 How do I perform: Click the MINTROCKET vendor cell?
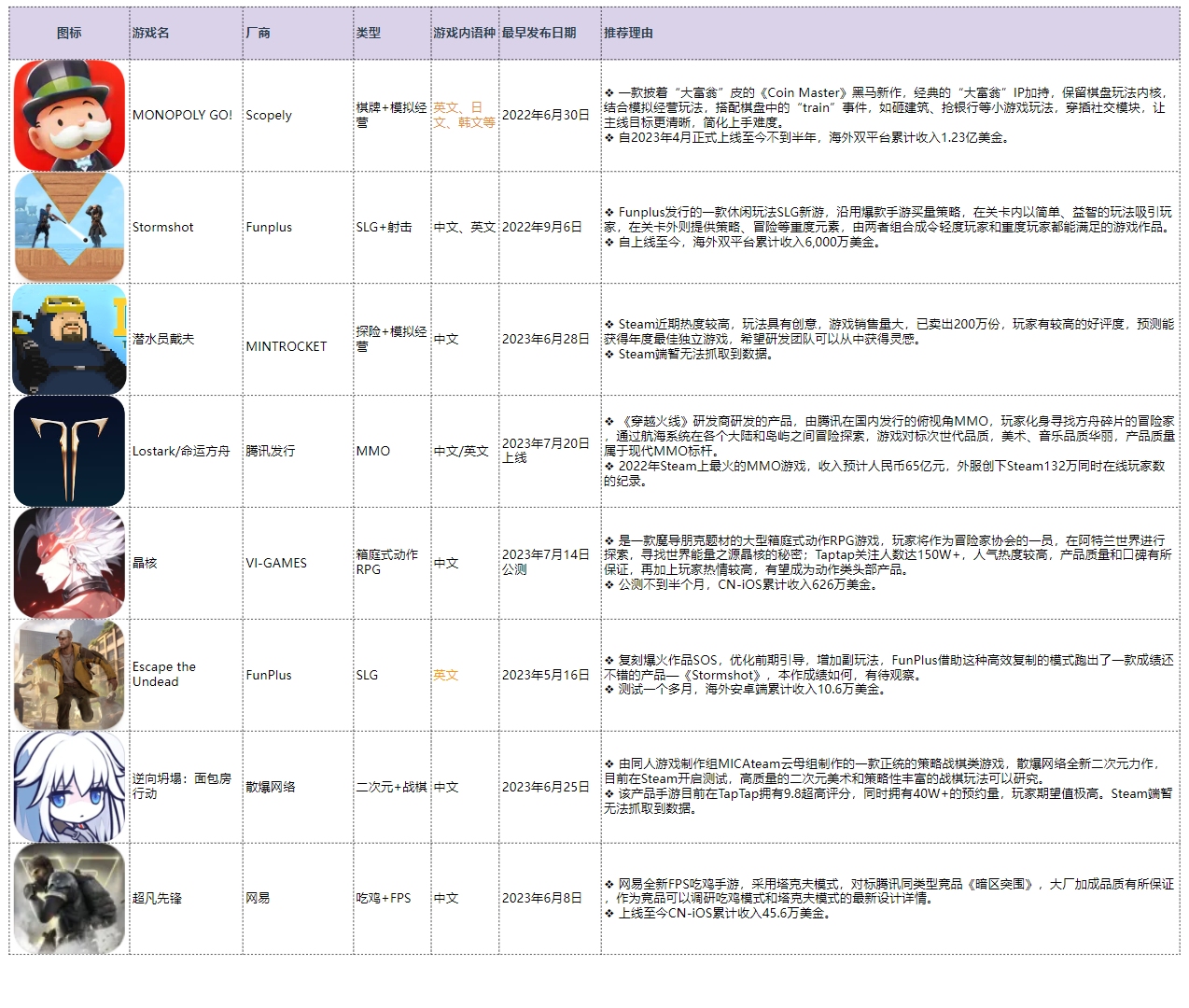pyautogui.click(x=287, y=346)
